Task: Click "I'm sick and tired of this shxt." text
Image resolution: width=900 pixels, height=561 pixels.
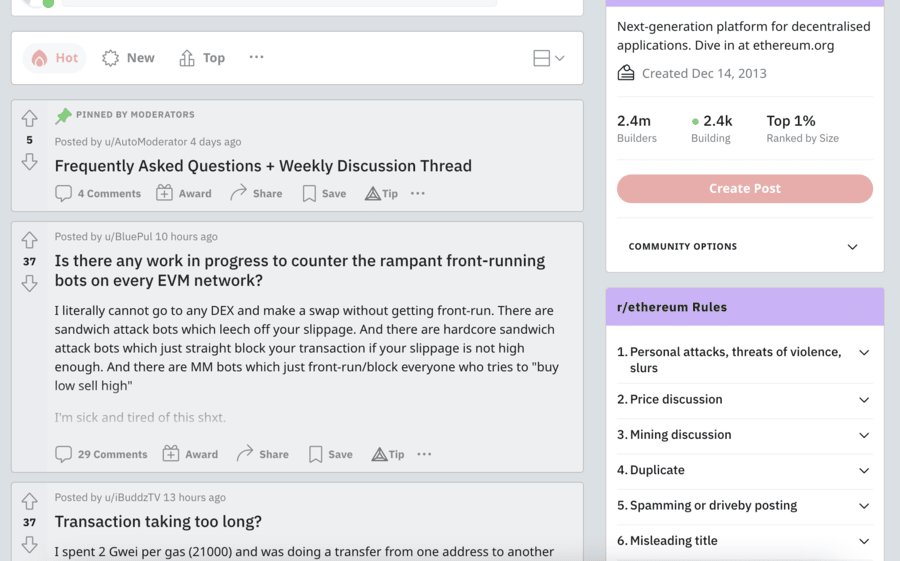Action: point(140,417)
